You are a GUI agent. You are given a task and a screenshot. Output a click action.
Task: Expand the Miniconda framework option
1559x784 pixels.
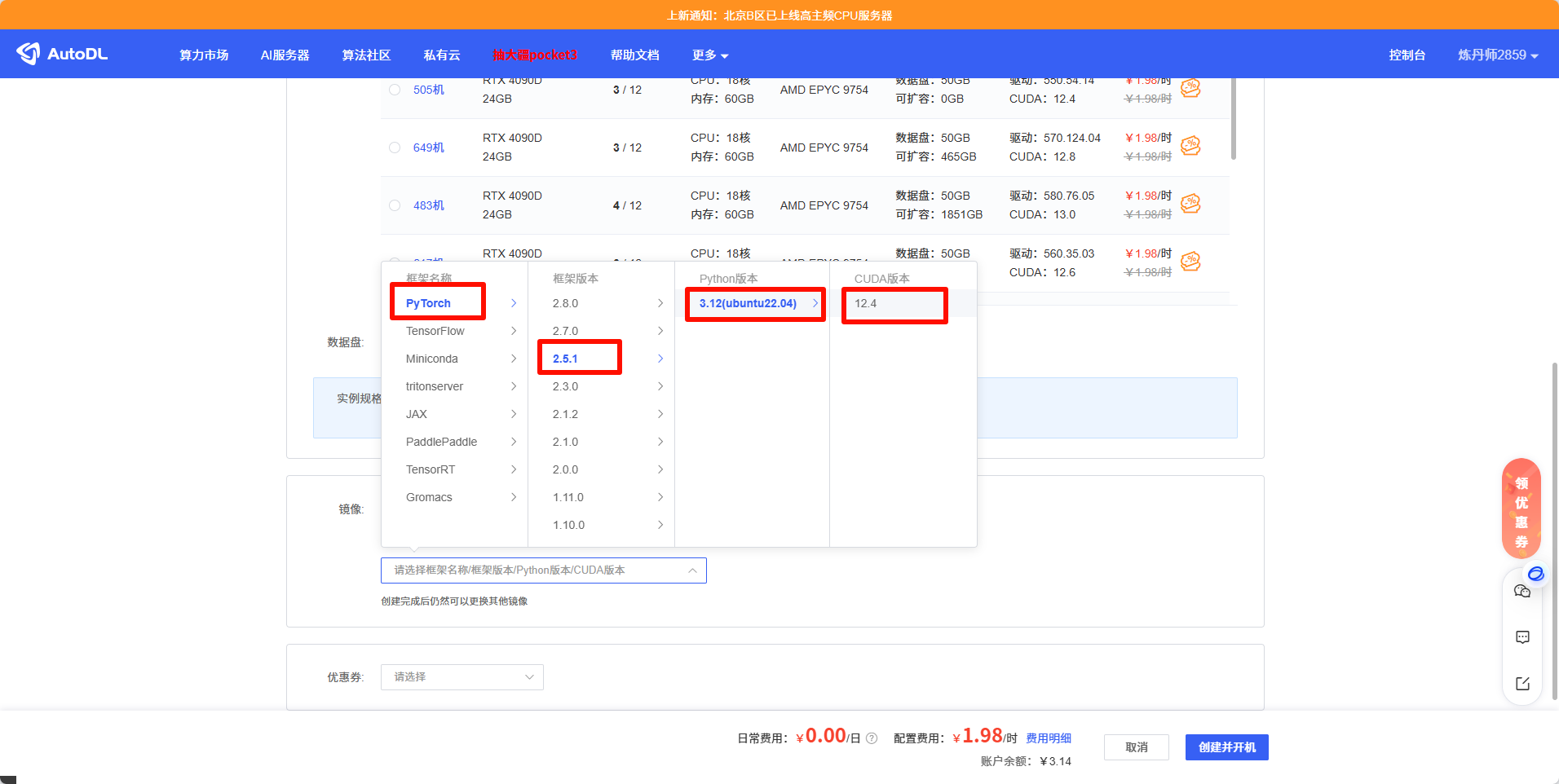point(454,359)
